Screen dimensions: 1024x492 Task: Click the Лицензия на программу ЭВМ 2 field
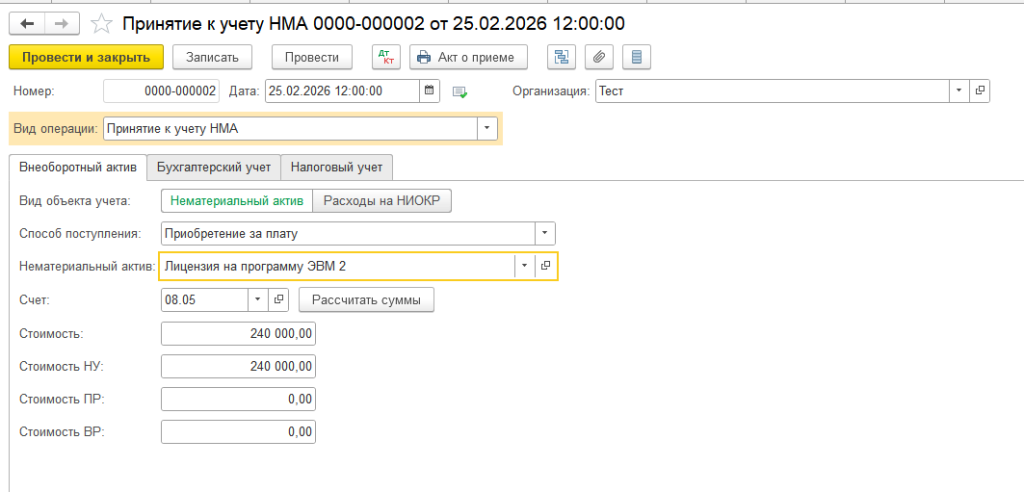tap(337, 266)
